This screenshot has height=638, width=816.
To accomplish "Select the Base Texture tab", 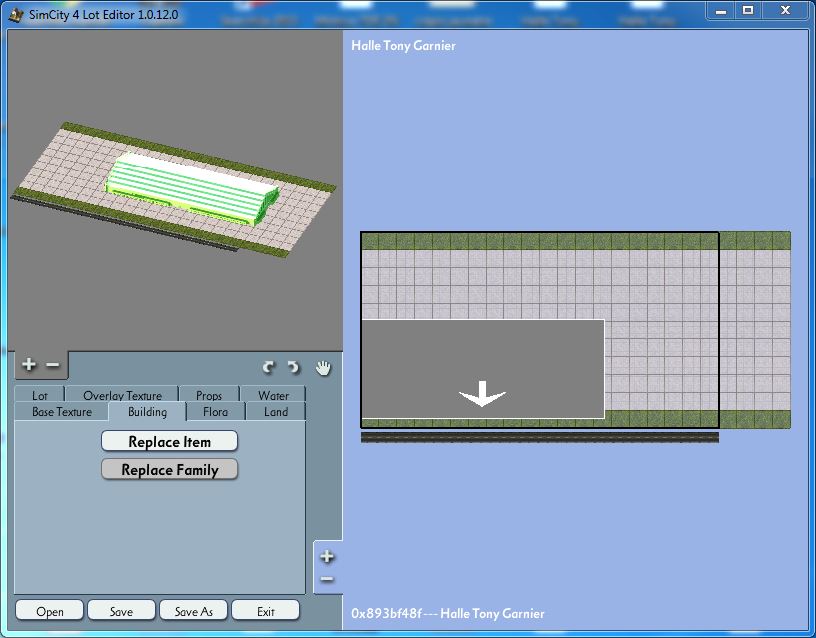I will tap(62, 412).
